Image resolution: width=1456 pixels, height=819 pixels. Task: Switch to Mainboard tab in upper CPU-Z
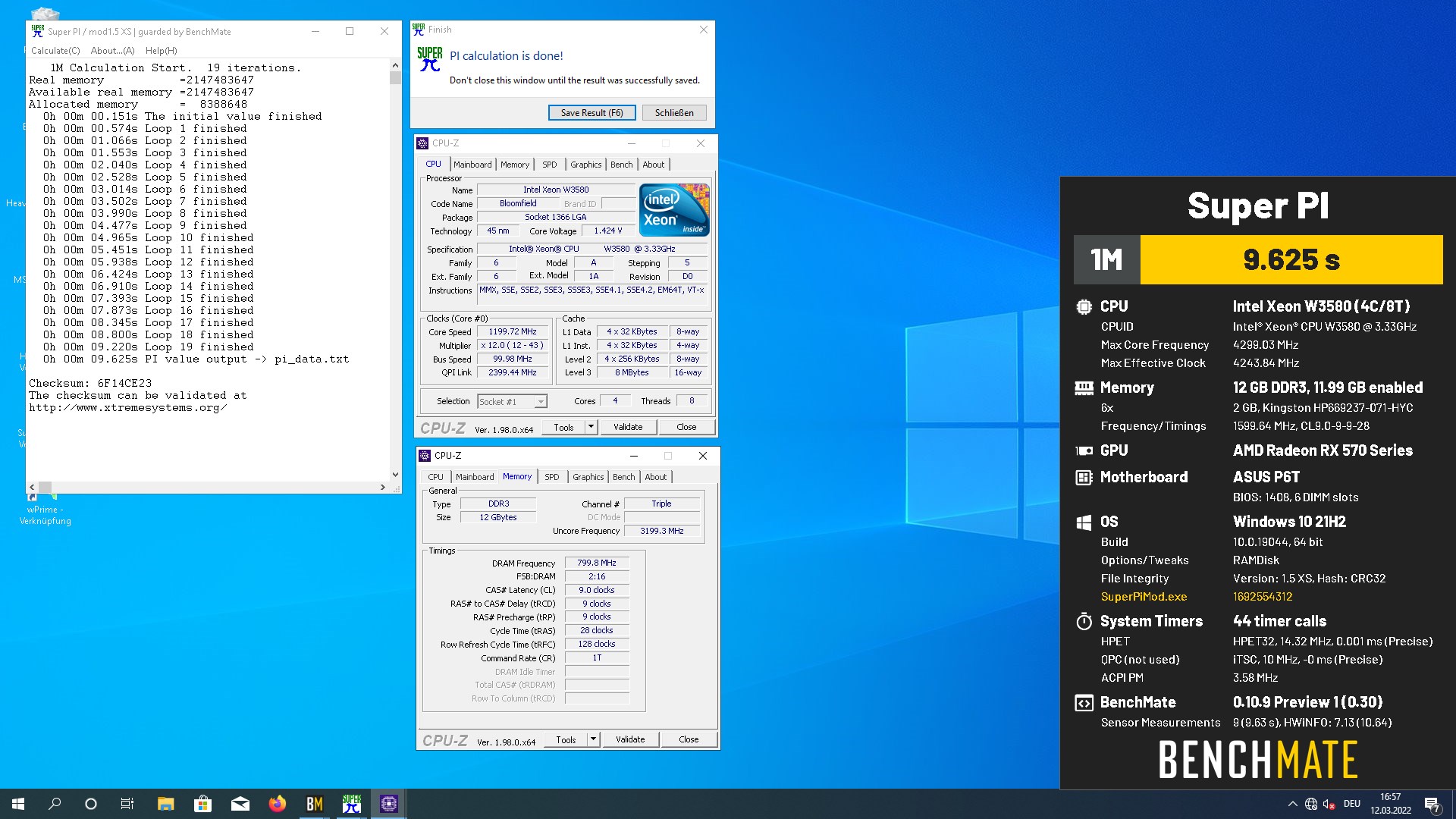point(472,165)
